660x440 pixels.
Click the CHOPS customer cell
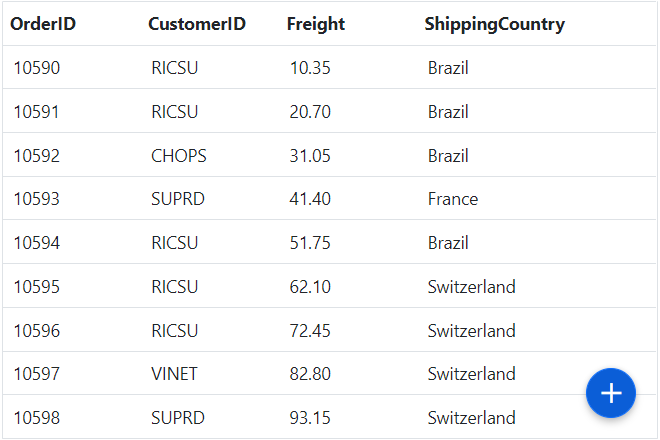pyautogui.click(x=179, y=156)
